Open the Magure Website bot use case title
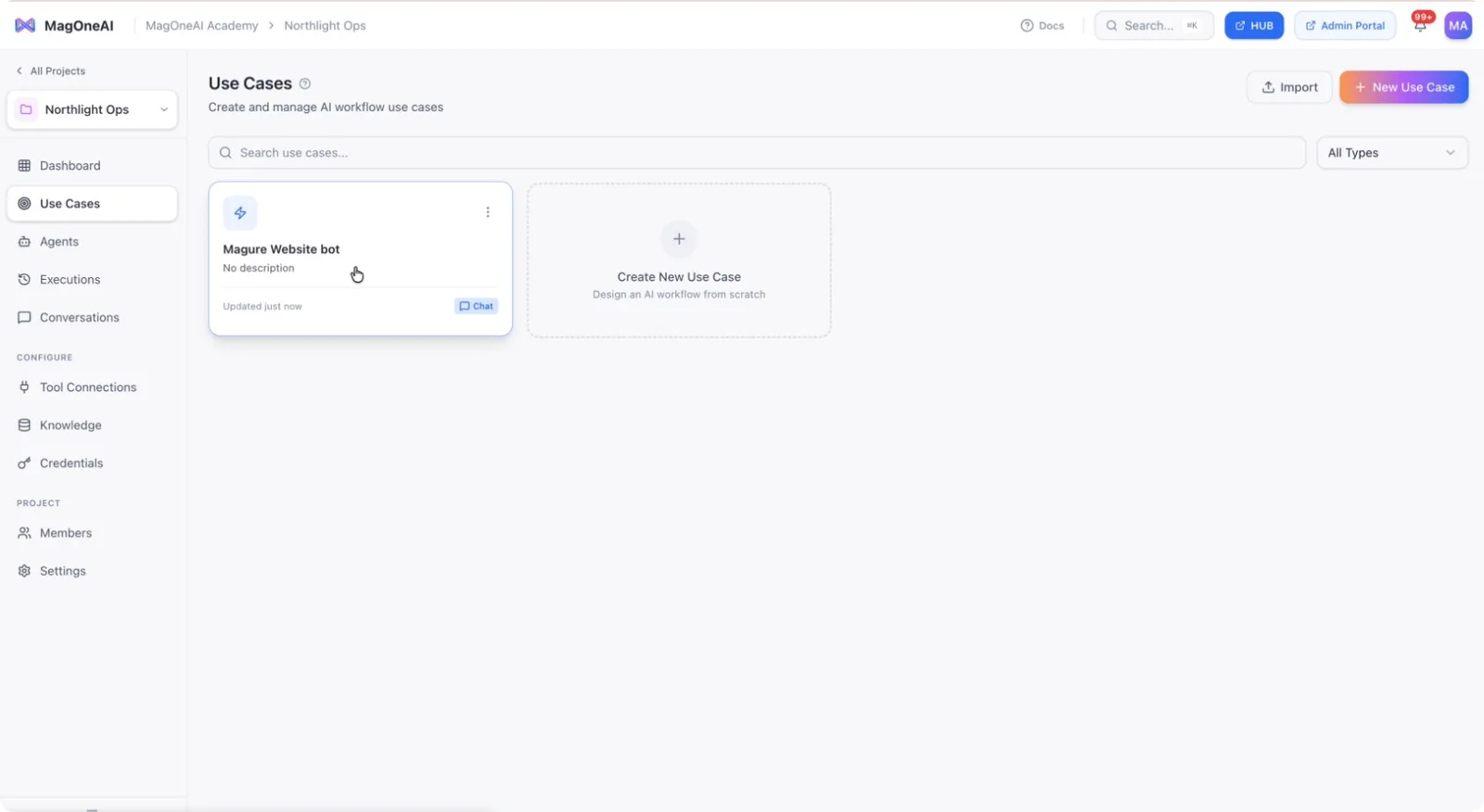The height and width of the screenshot is (812, 1484). (281, 249)
